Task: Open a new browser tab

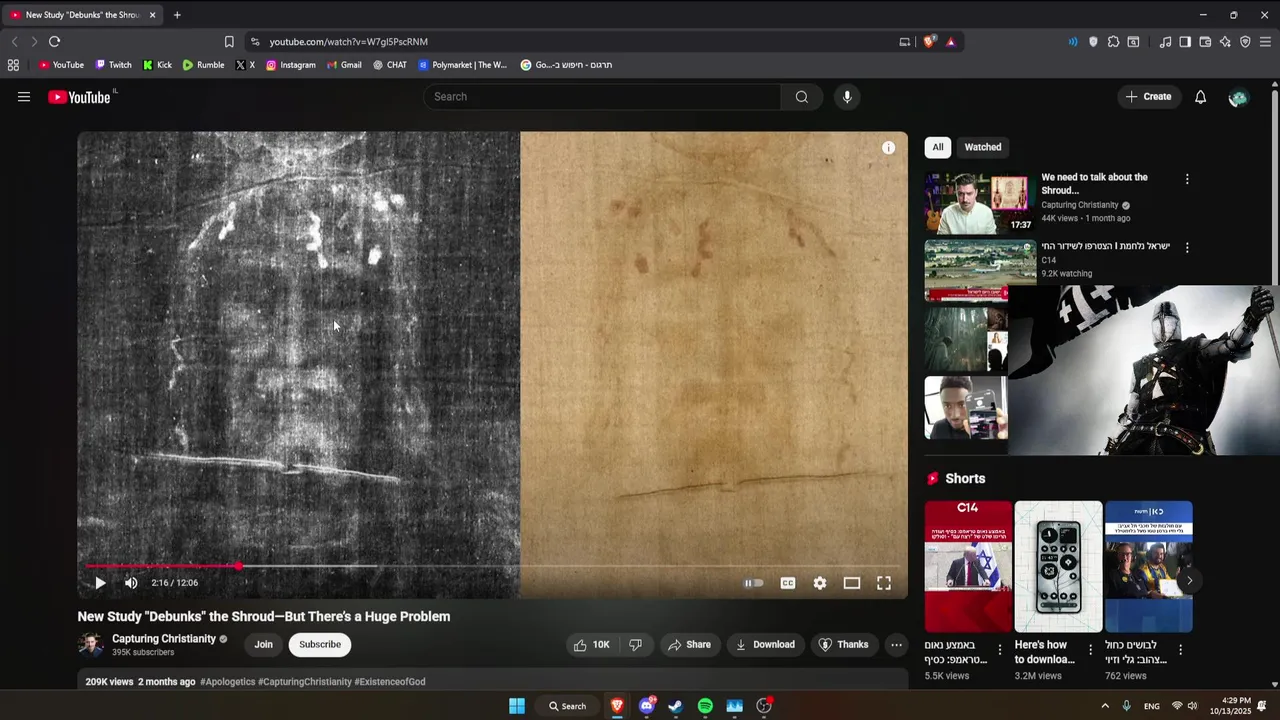Action: pyautogui.click(x=177, y=15)
